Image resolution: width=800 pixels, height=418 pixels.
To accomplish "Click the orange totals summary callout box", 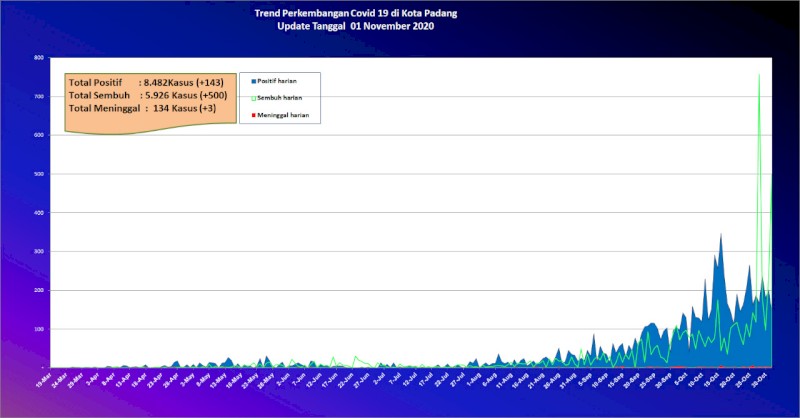I will click(151, 104).
